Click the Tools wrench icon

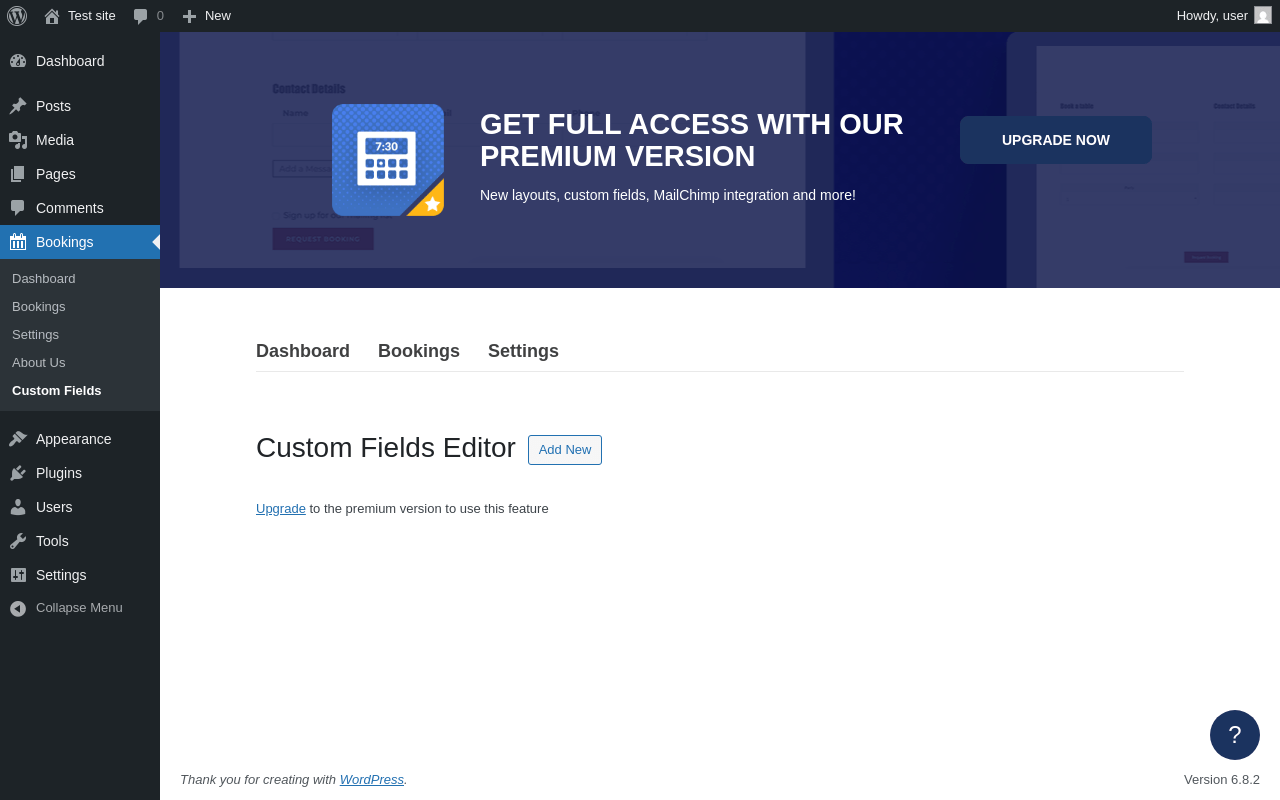click(x=18, y=541)
